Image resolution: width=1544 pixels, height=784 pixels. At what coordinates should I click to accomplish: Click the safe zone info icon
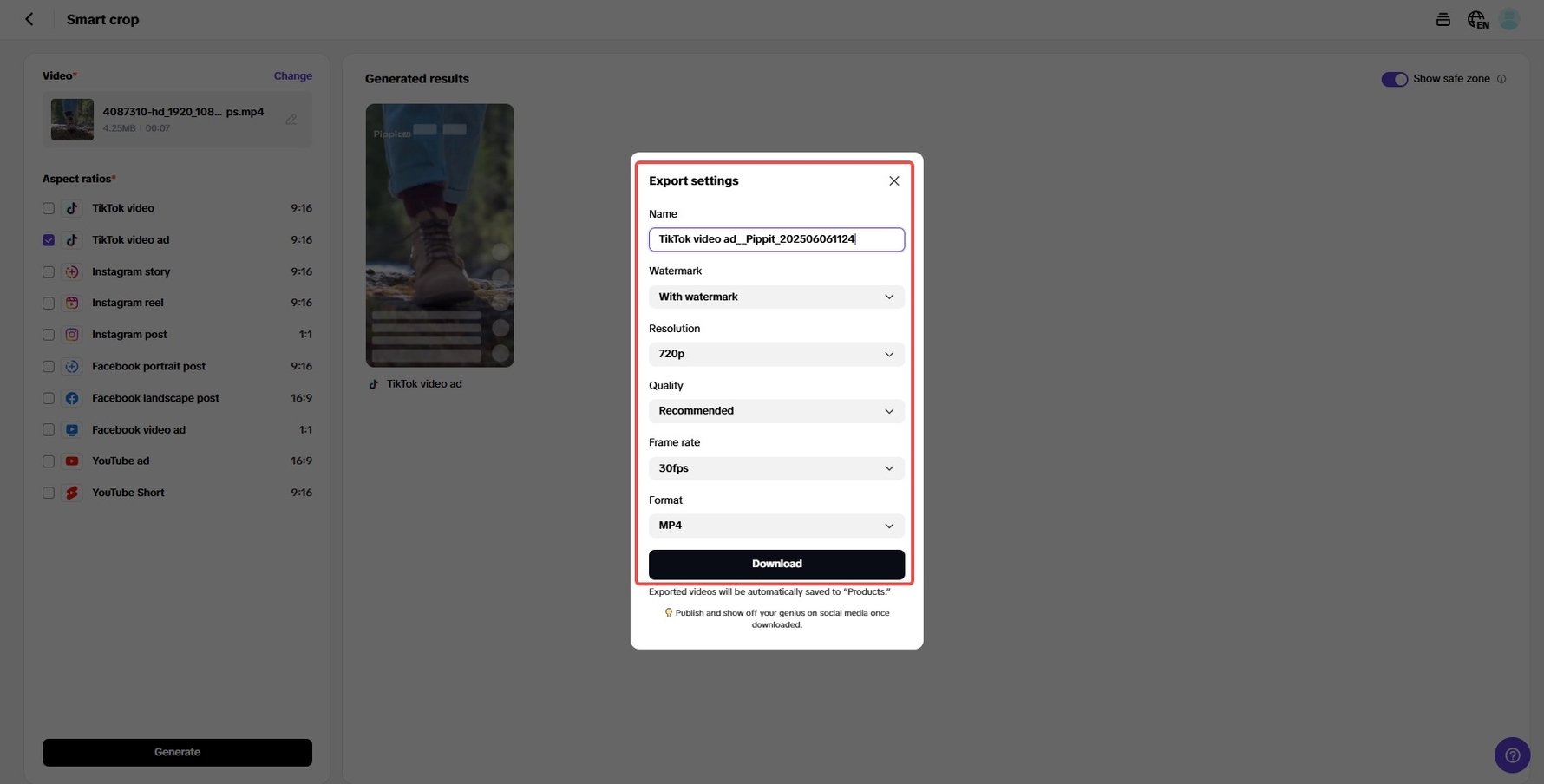[x=1501, y=79]
